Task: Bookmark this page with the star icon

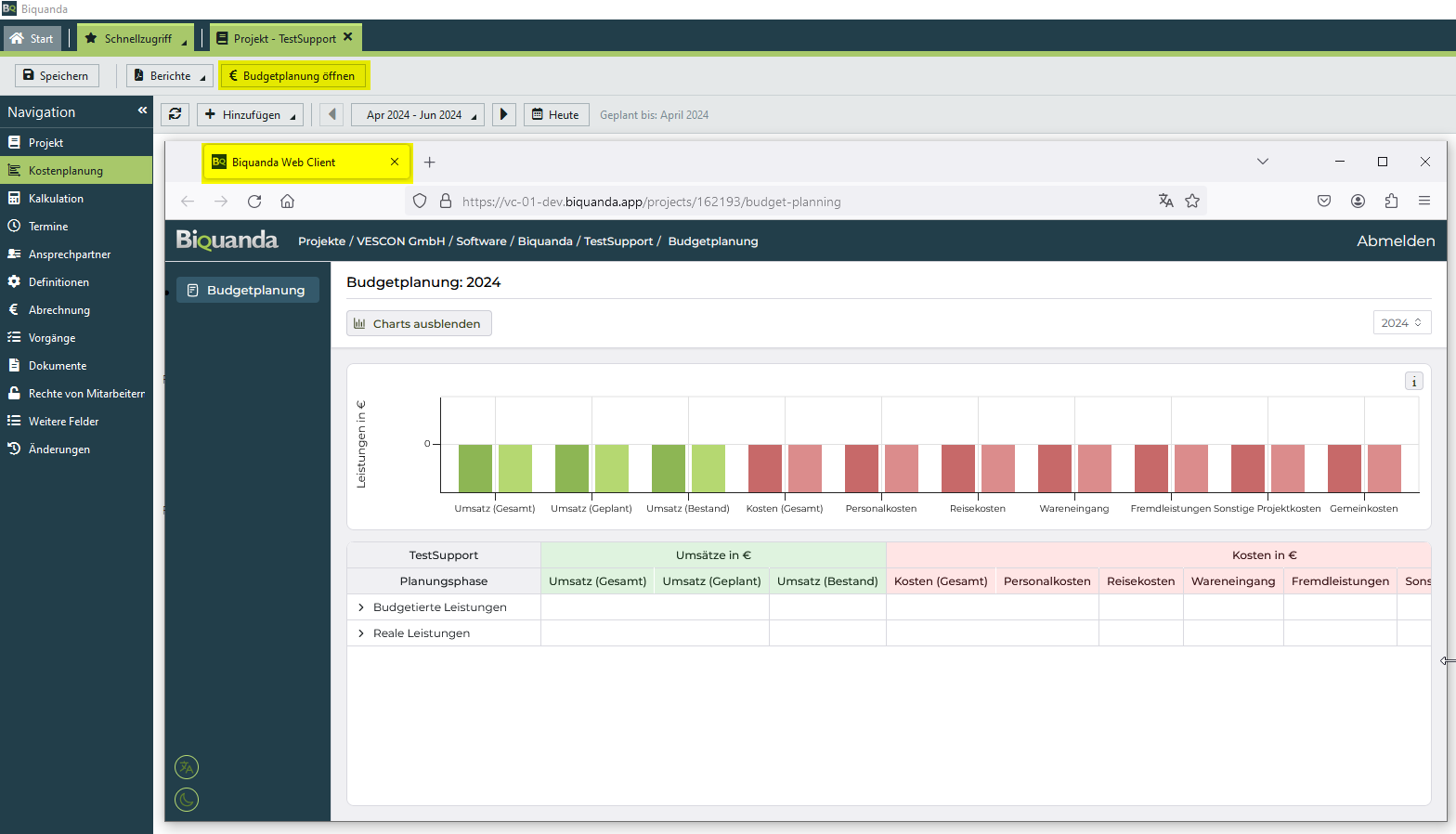Action: 1192,201
